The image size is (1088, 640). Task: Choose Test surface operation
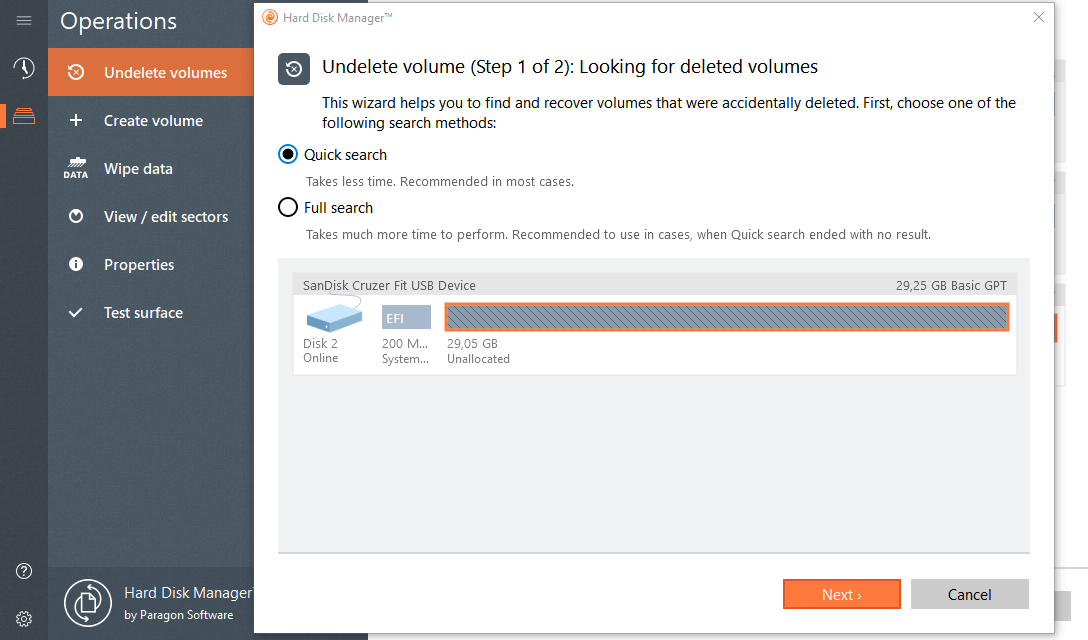coord(151,312)
